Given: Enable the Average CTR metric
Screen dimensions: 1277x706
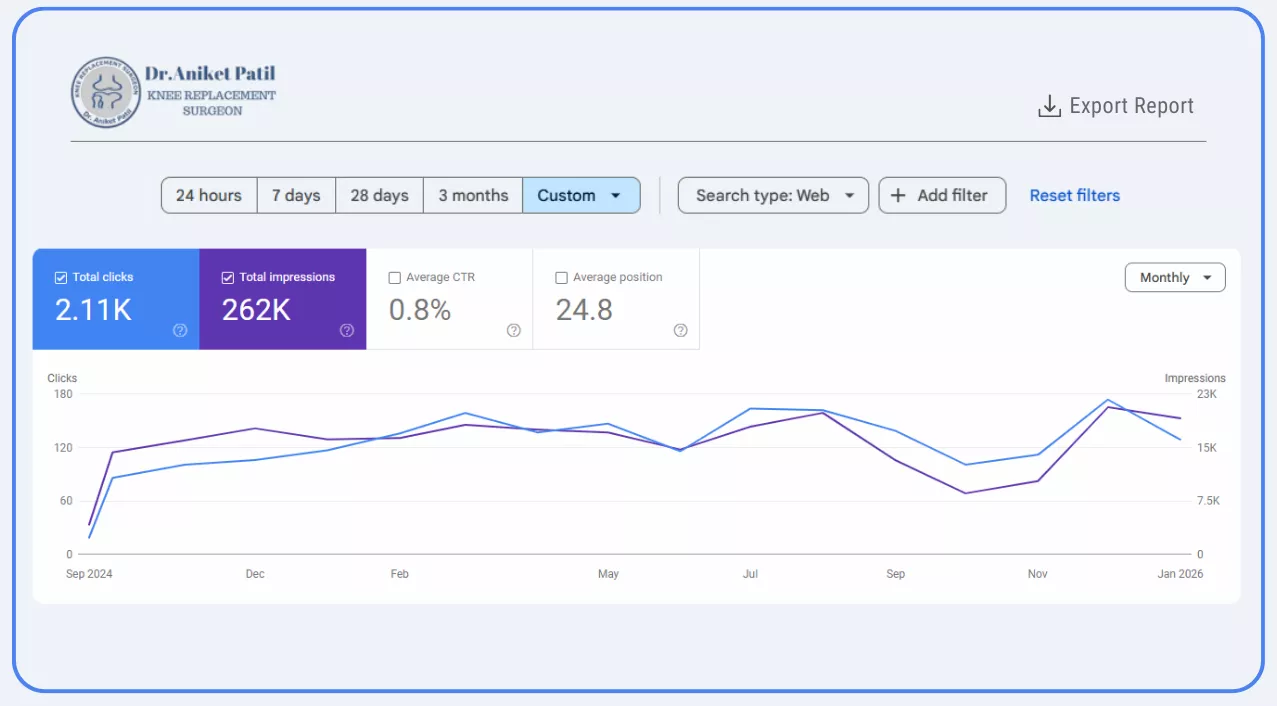Looking at the screenshot, I should (x=394, y=277).
